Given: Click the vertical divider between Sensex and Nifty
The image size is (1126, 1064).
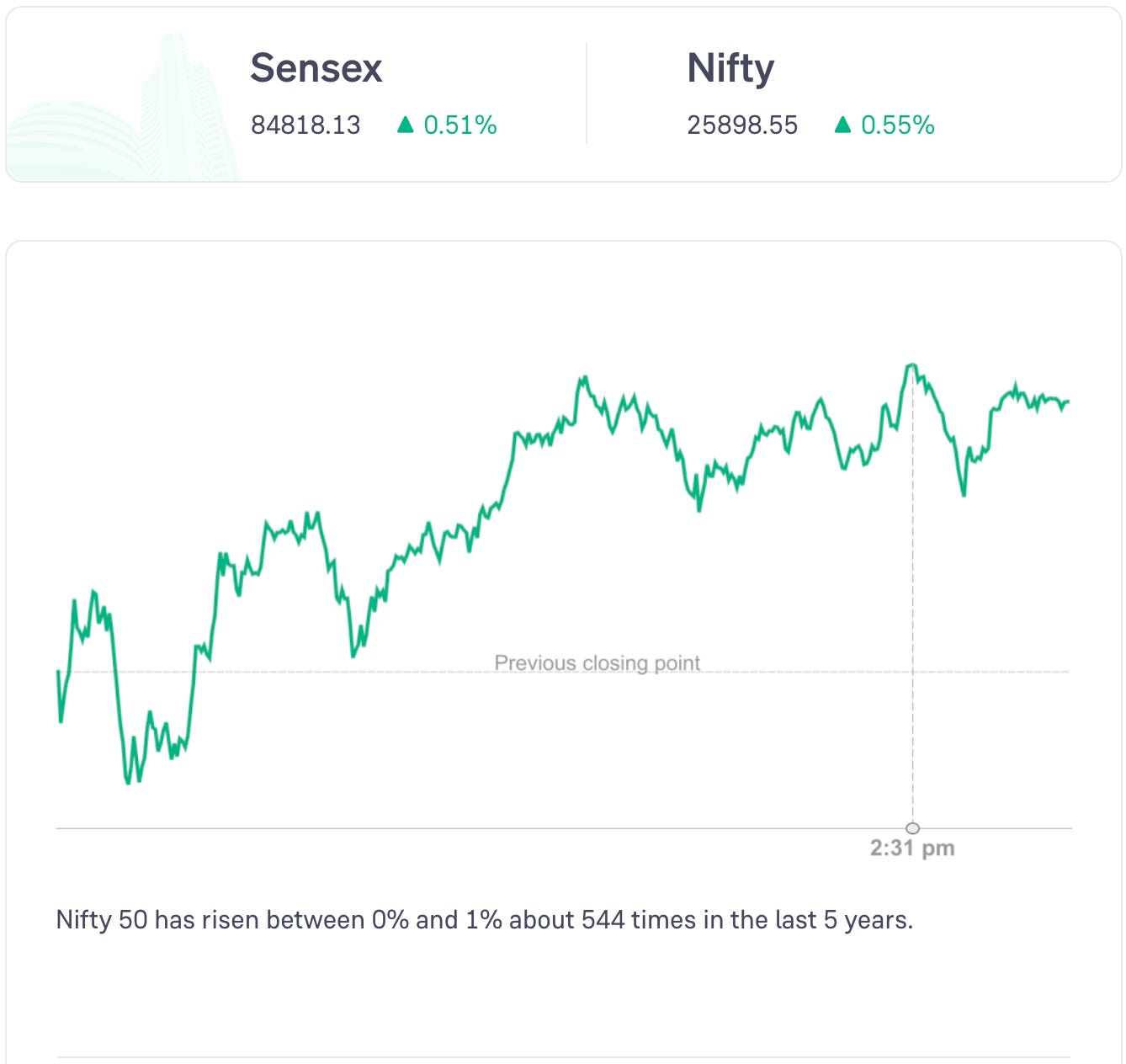Looking at the screenshot, I should click(x=587, y=94).
